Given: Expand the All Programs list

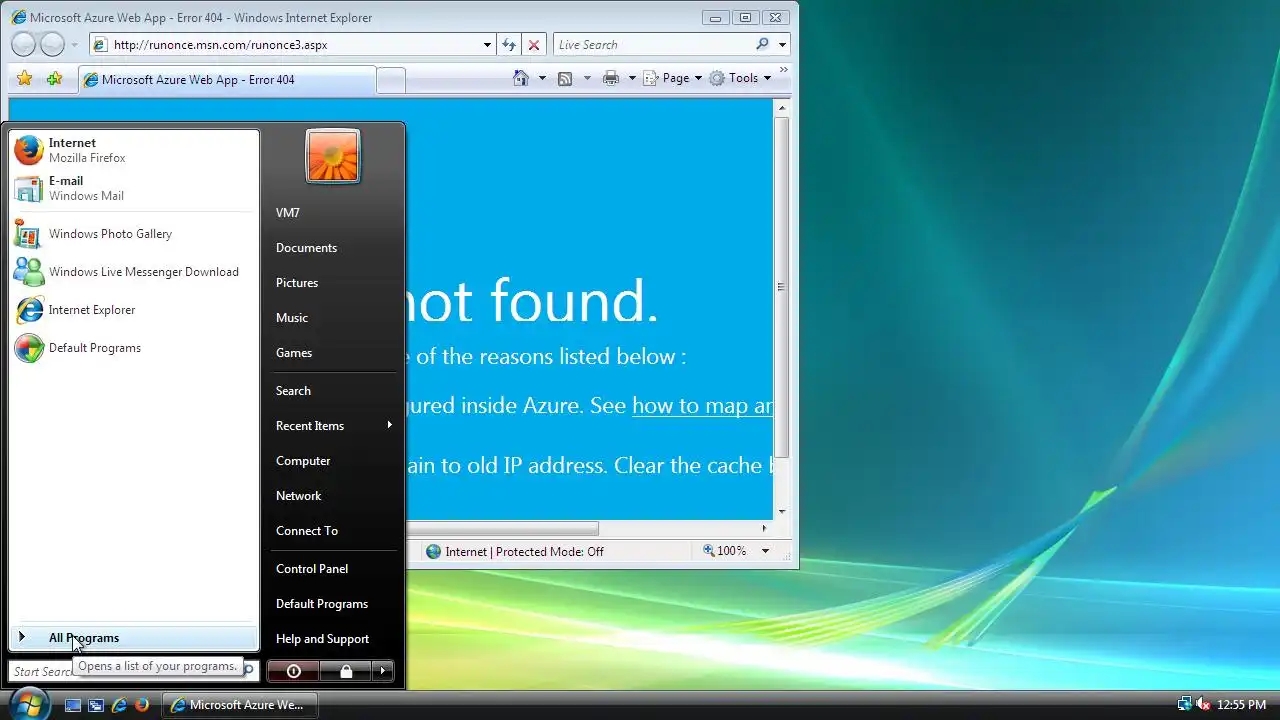Looking at the screenshot, I should coord(134,638).
